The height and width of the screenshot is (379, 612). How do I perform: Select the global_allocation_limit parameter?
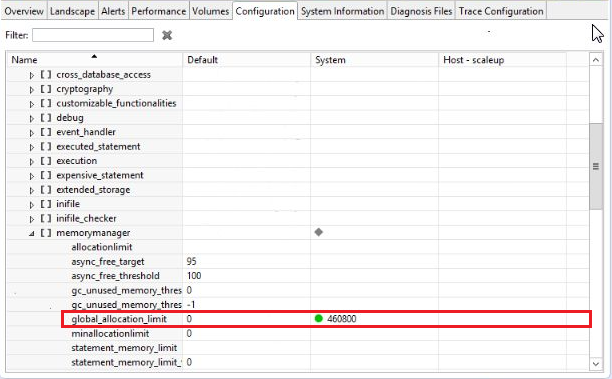pyautogui.click(x=119, y=319)
